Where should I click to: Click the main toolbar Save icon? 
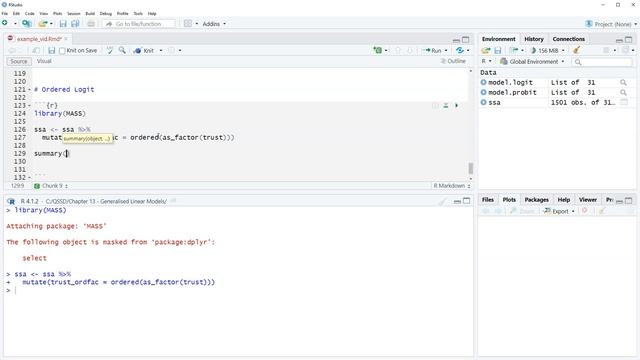(63, 24)
